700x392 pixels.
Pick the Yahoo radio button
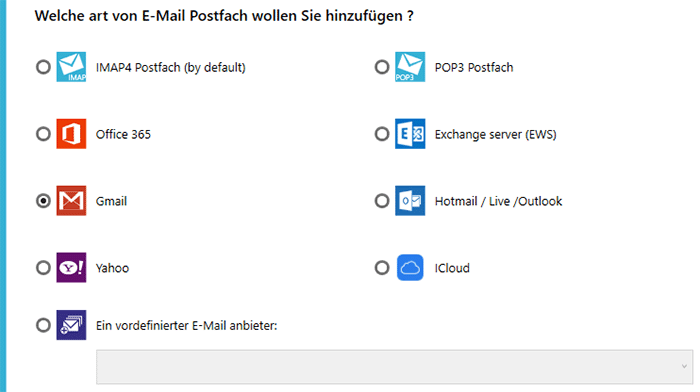coord(43,268)
